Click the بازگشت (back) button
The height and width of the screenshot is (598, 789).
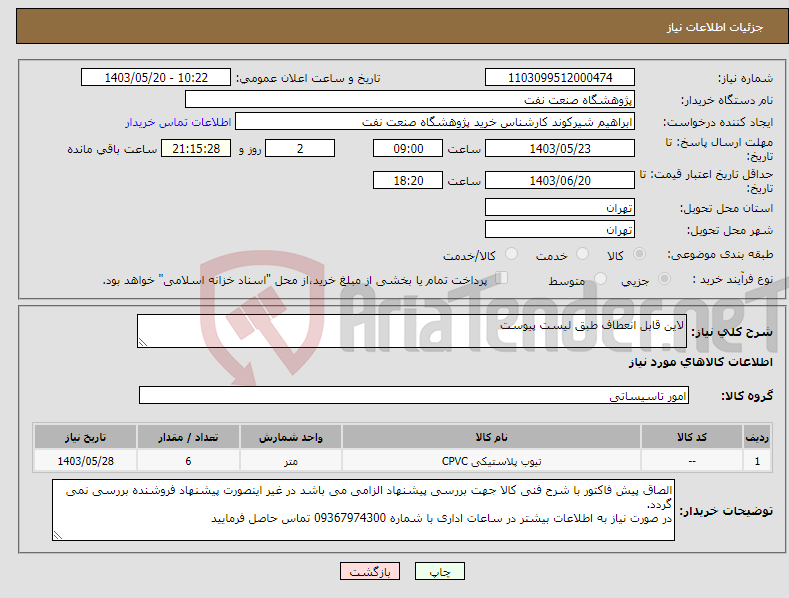coord(370,571)
